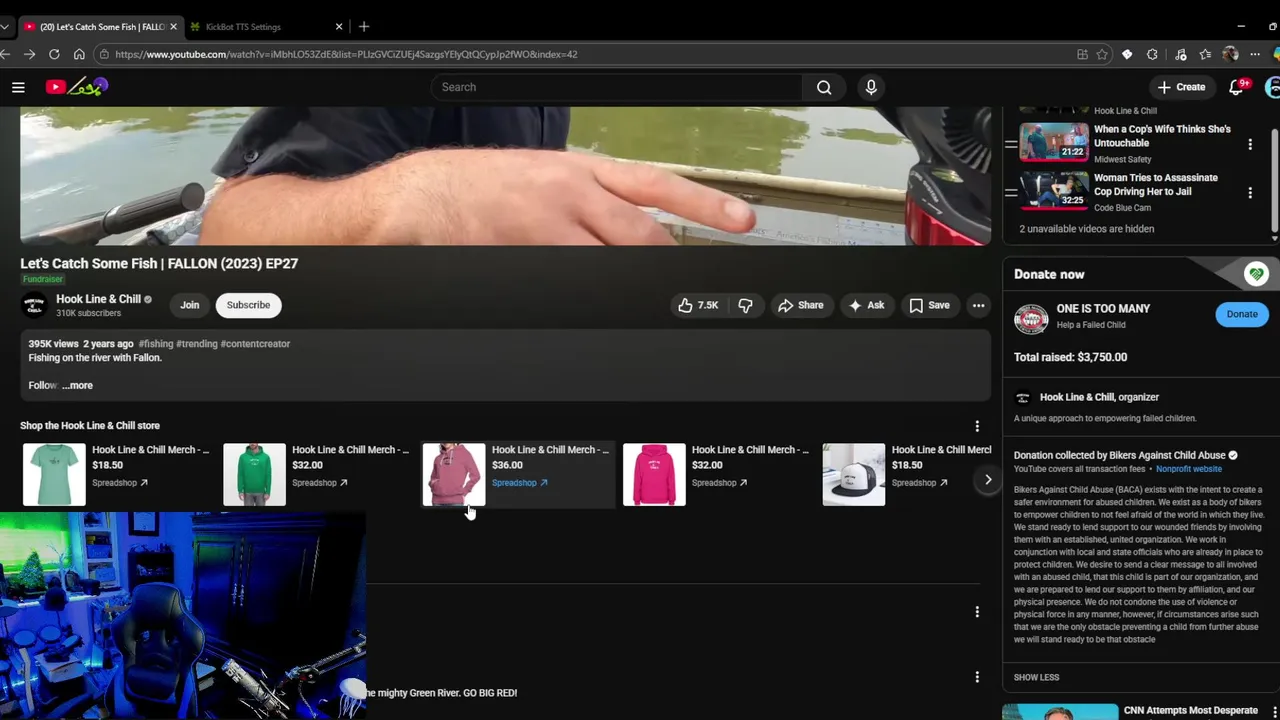Open ONE IS TOO MANY fundraiser logo
This screenshot has width=1280, height=720.
(x=1031, y=318)
